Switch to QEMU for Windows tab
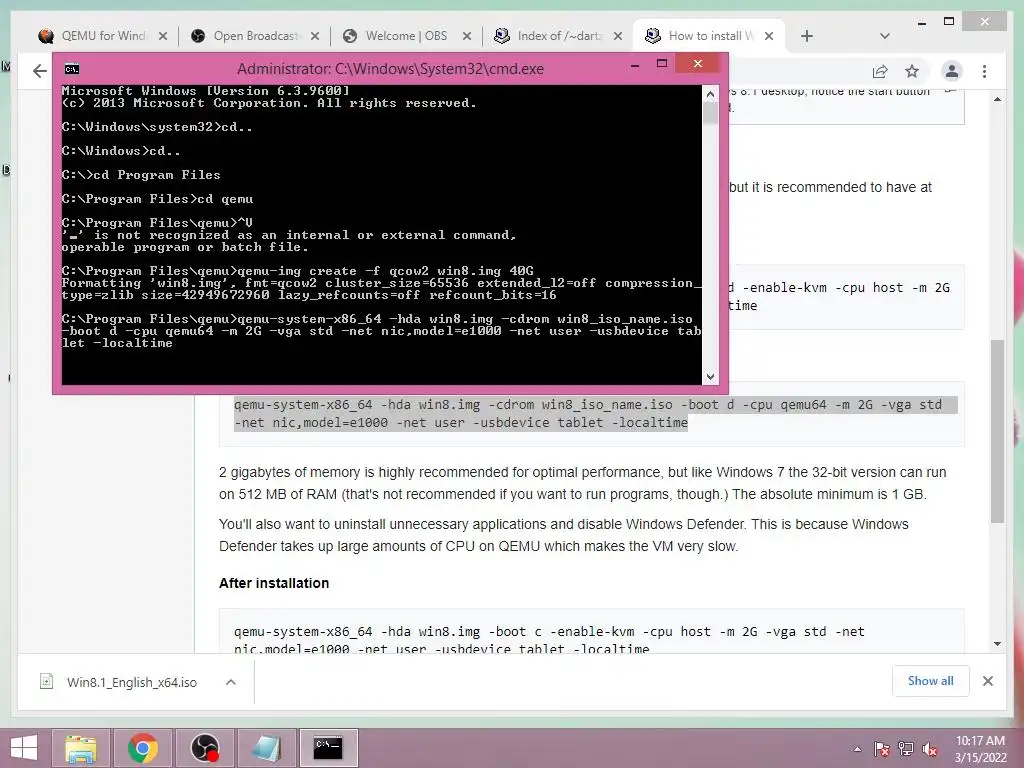 tap(101, 36)
